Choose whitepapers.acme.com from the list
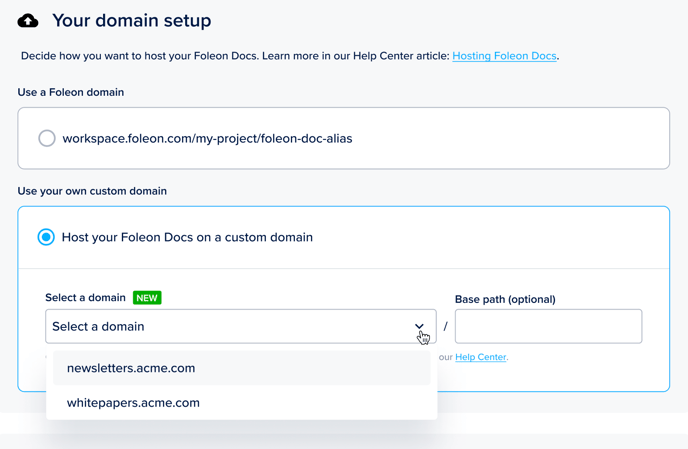This screenshot has width=688, height=449. pos(133,403)
